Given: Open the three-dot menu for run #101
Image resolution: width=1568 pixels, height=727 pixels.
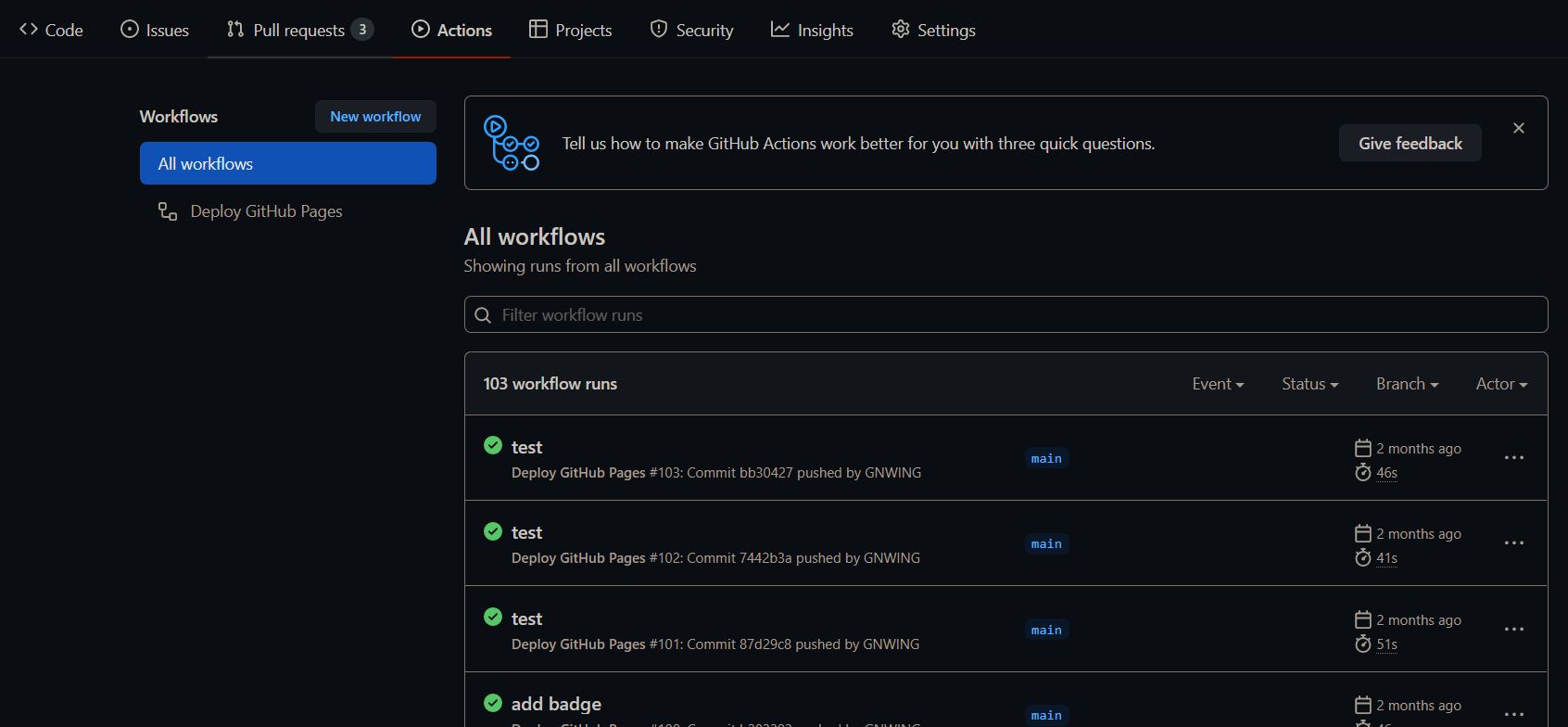Looking at the screenshot, I should pyautogui.click(x=1514, y=629).
